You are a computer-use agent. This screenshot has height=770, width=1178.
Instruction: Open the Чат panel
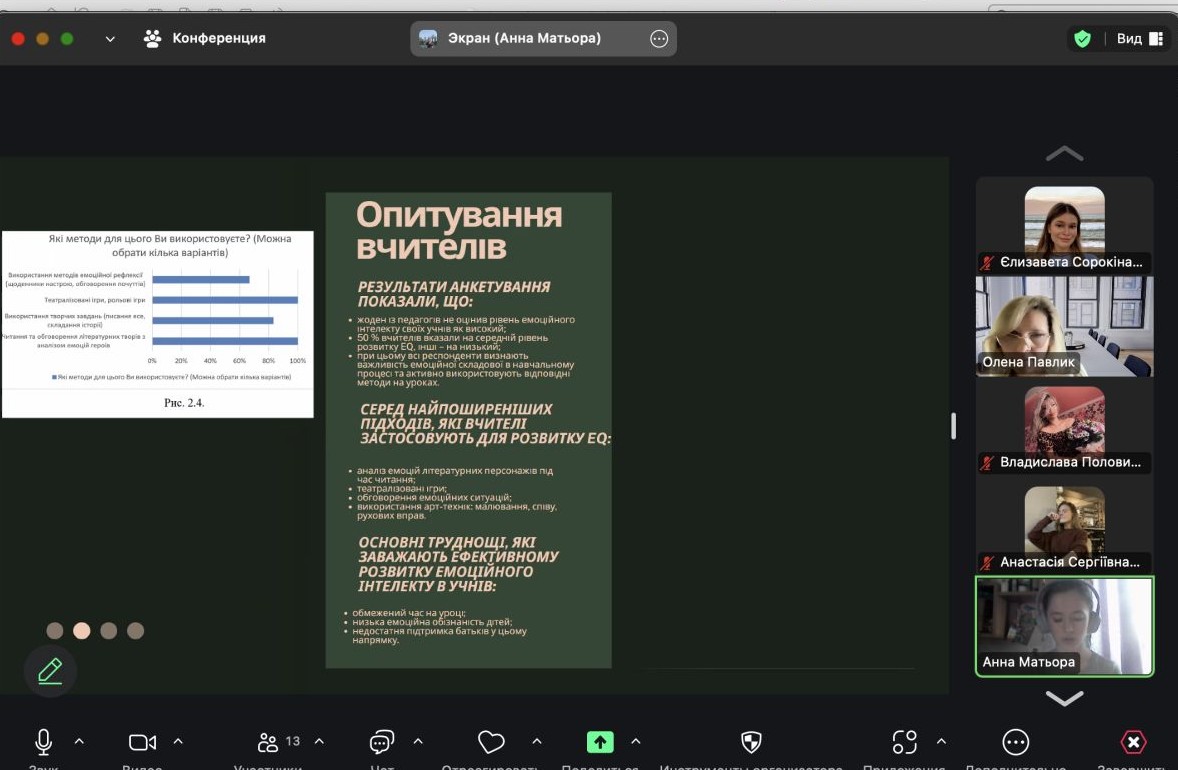click(380, 741)
